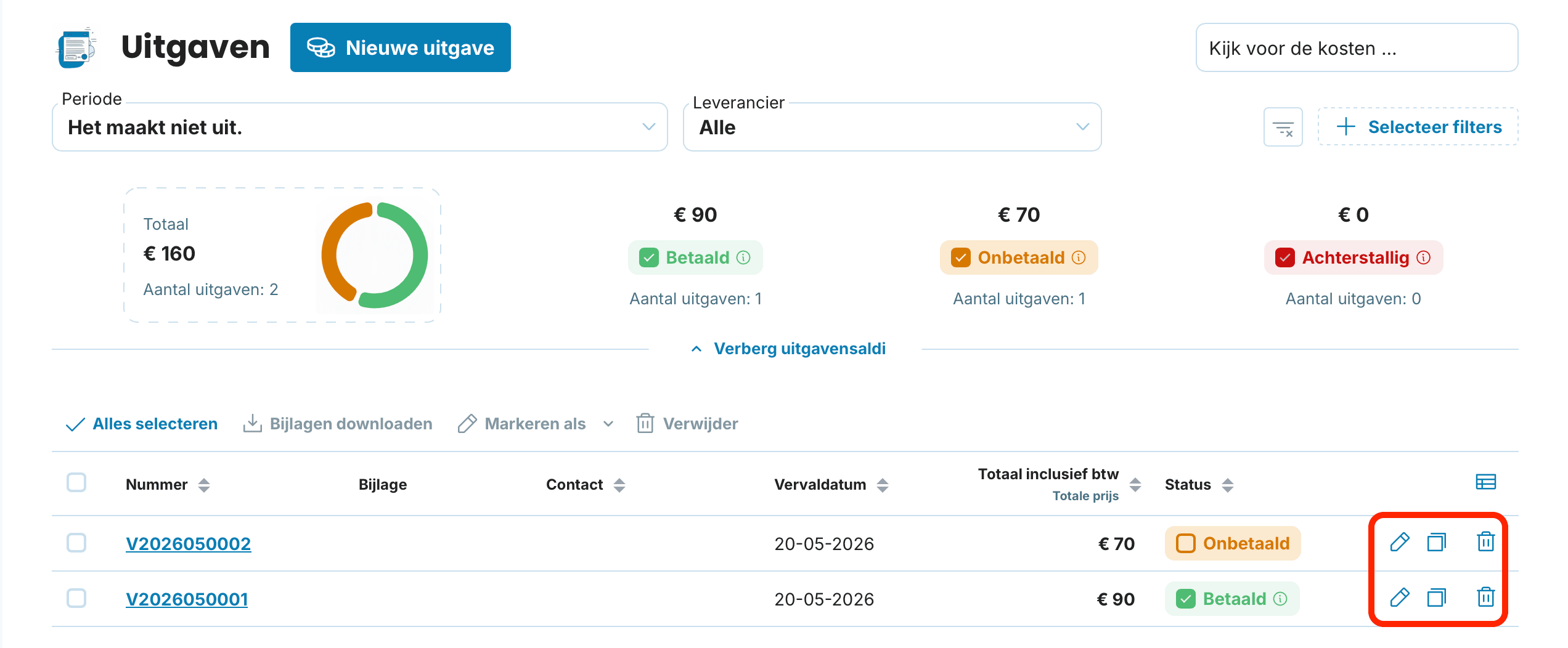This screenshot has width=1568, height=648.
Task: Click the info icon next to Betaald summary
Action: click(x=744, y=257)
